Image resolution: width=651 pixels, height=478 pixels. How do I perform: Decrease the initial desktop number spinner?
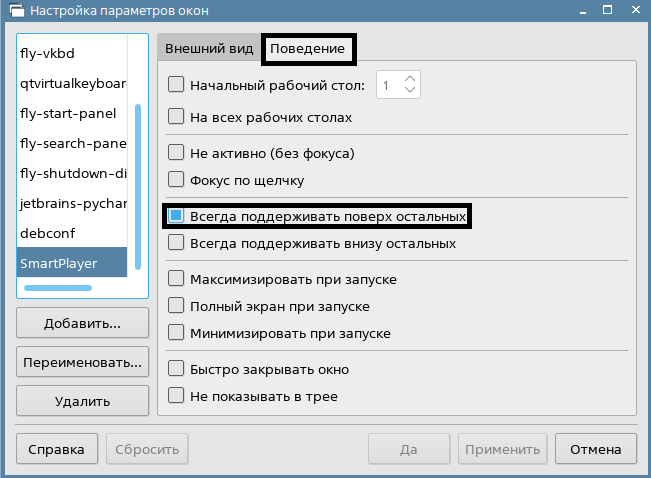(x=410, y=92)
